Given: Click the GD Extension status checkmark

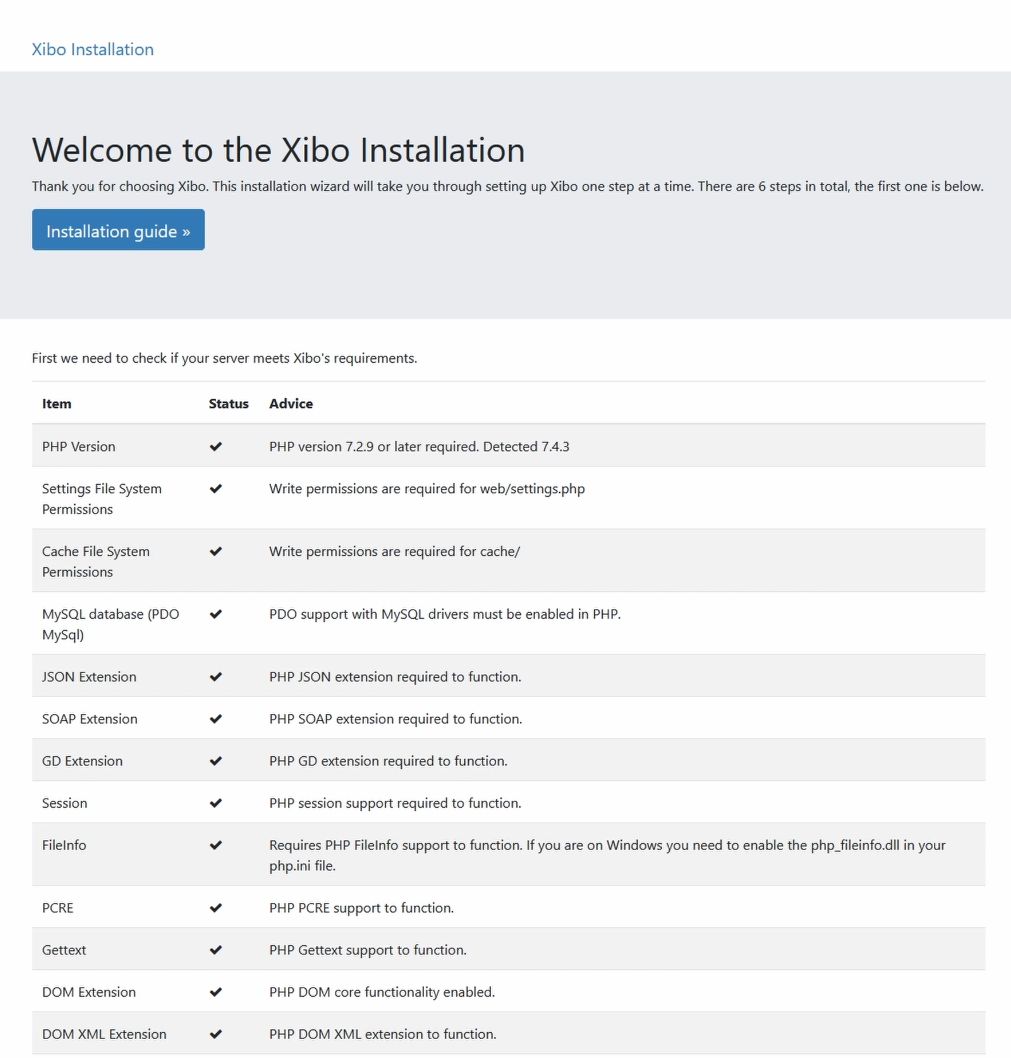Looking at the screenshot, I should pyautogui.click(x=216, y=761).
